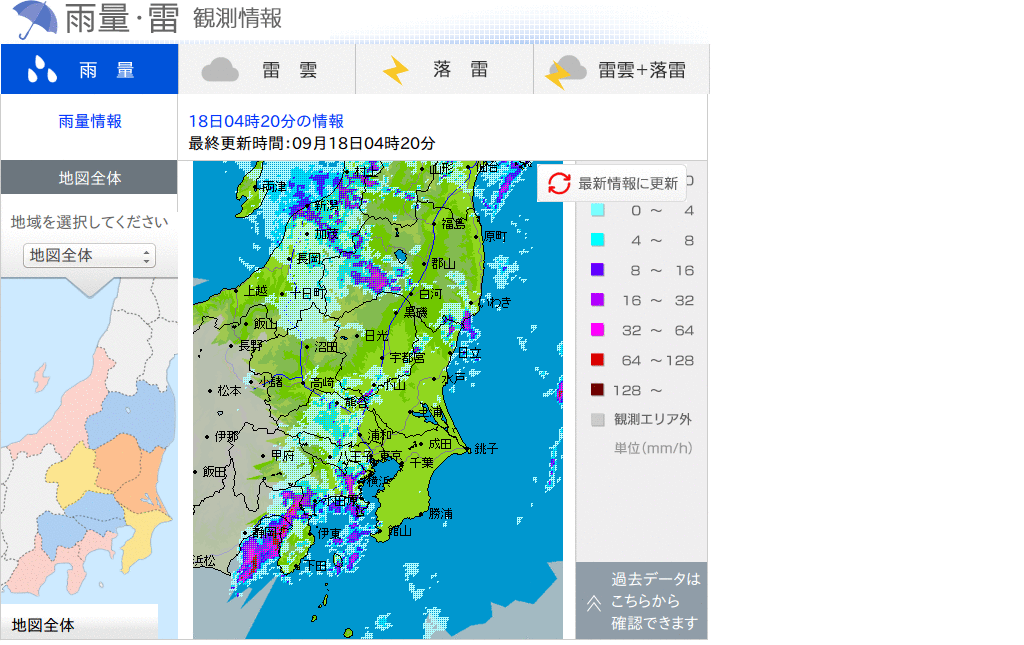
Task: Click 郡山 label on rainfall map
Action: 443,263
